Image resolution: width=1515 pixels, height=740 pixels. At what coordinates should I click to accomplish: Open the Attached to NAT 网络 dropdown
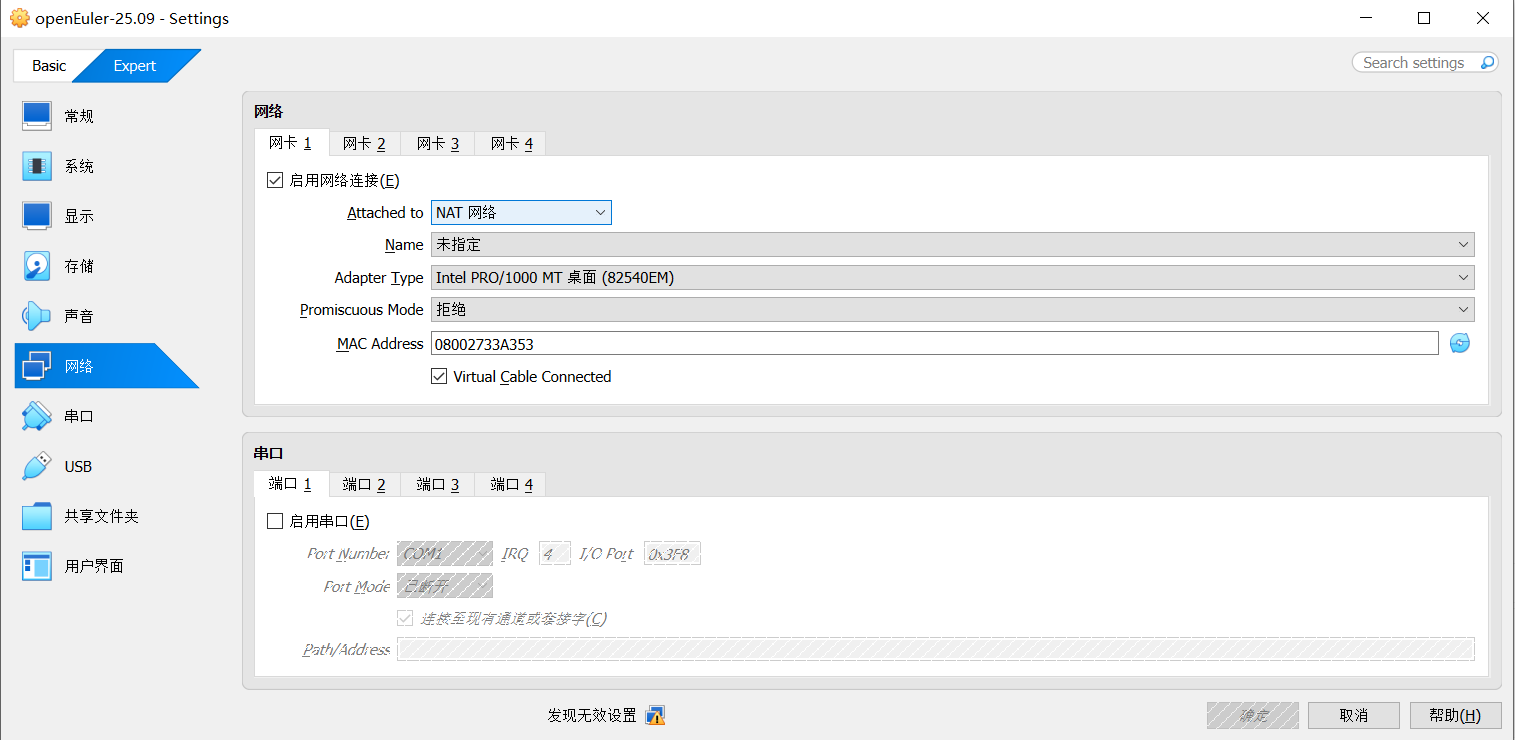tap(521, 213)
